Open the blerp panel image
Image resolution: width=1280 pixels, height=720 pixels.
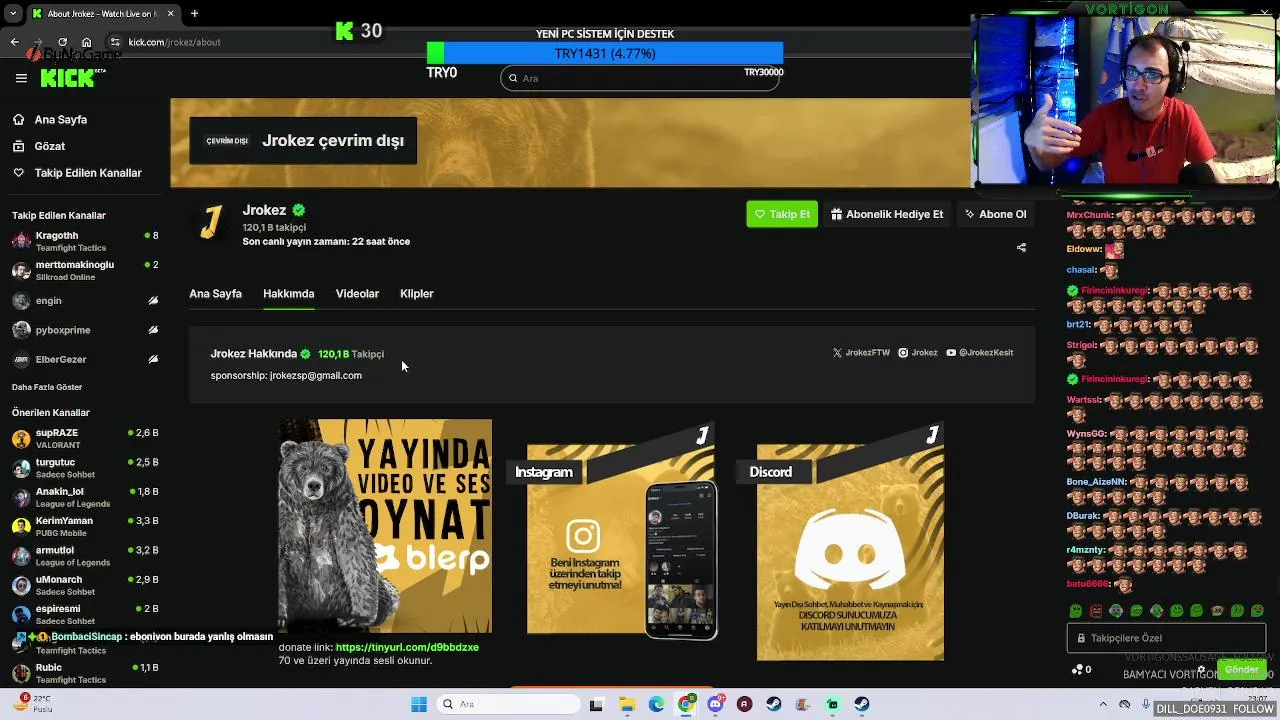tap(385, 526)
